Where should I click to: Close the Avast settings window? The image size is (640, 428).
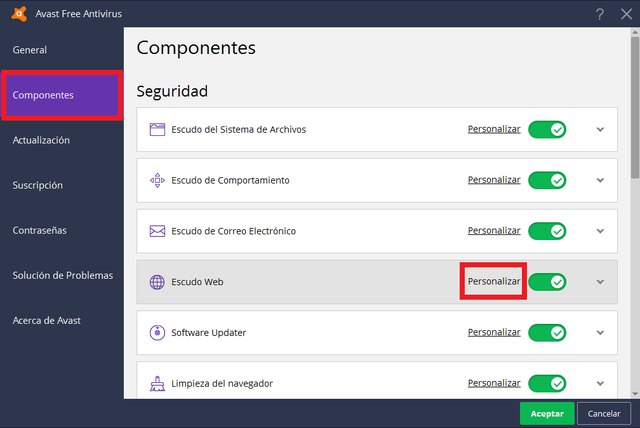[x=626, y=14]
